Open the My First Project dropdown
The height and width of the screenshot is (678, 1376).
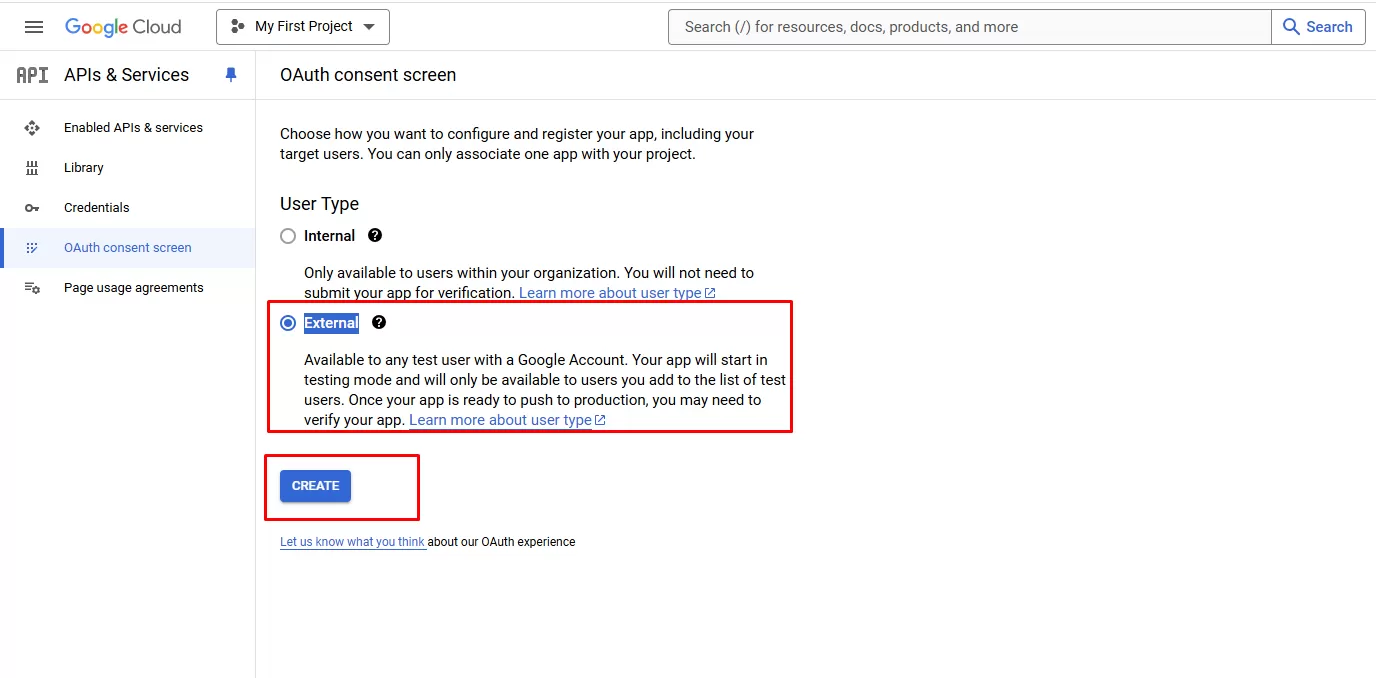click(303, 27)
